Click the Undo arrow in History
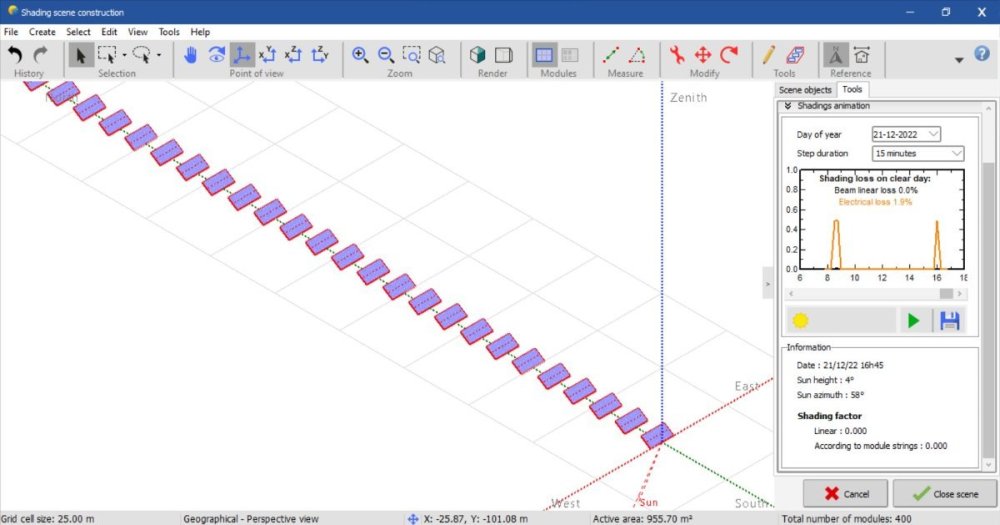Image resolution: width=1000 pixels, height=525 pixels. [15, 56]
